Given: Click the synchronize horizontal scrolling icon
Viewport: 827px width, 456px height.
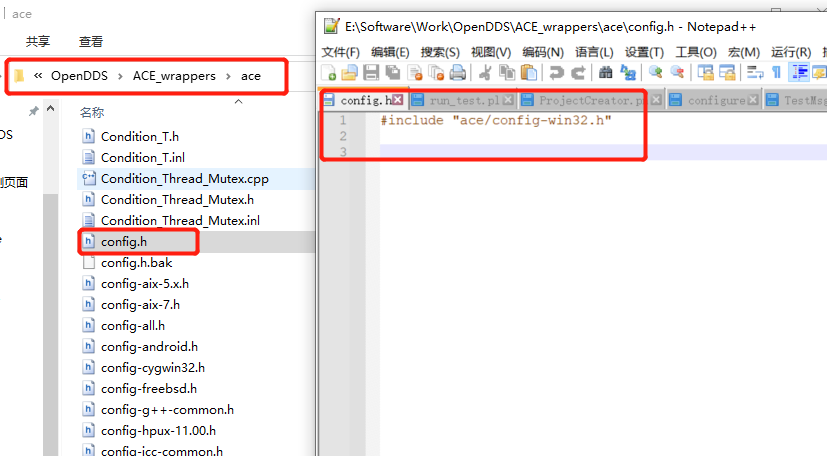Looking at the screenshot, I should (727, 73).
